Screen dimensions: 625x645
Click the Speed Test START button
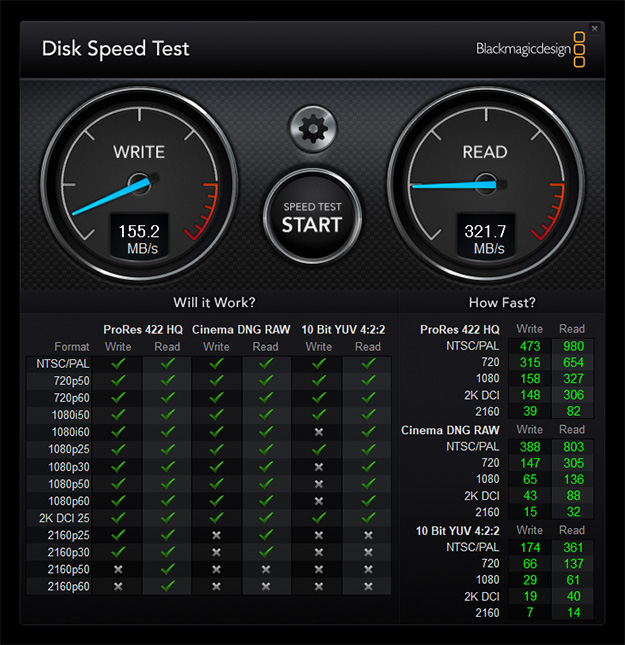pos(312,217)
